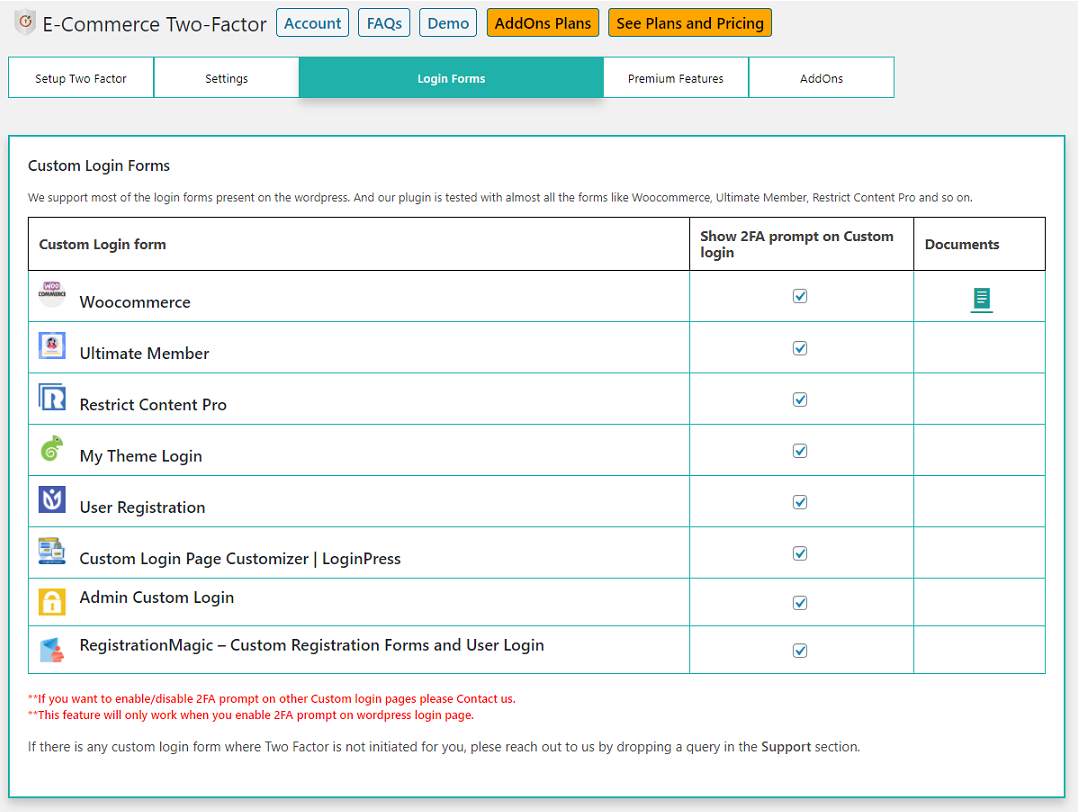The height and width of the screenshot is (812, 1078).
Task: Click the My Theme Login chameleon icon
Action: point(52,448)
